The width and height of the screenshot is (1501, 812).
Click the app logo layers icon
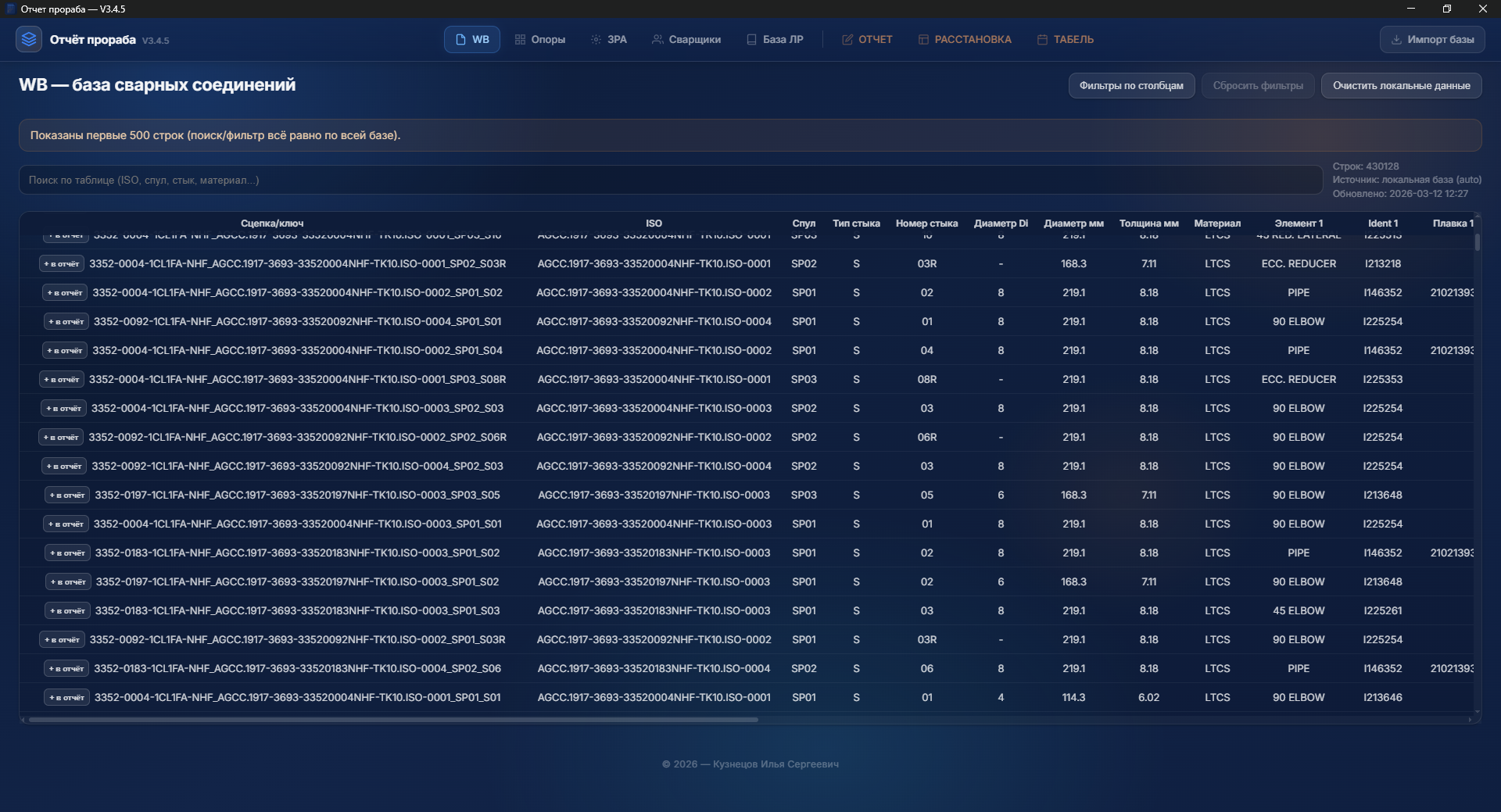point(29,39)
